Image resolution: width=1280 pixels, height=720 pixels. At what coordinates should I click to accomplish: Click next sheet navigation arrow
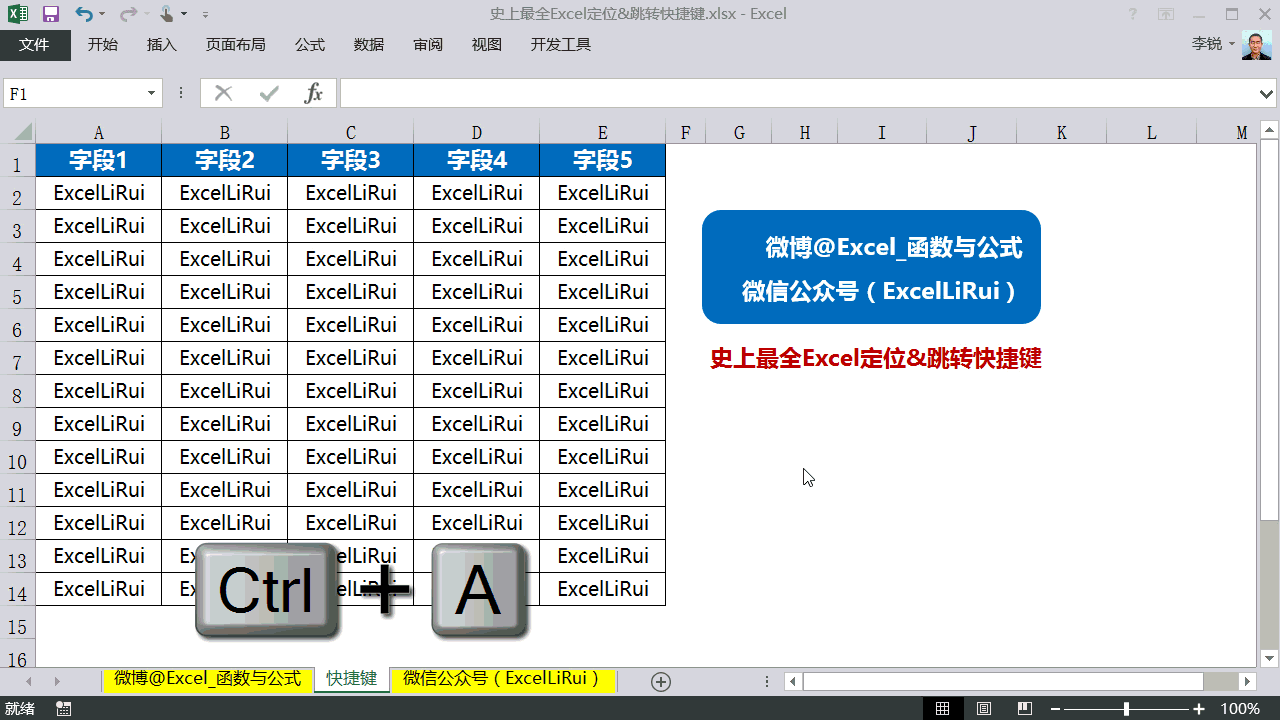57,681
